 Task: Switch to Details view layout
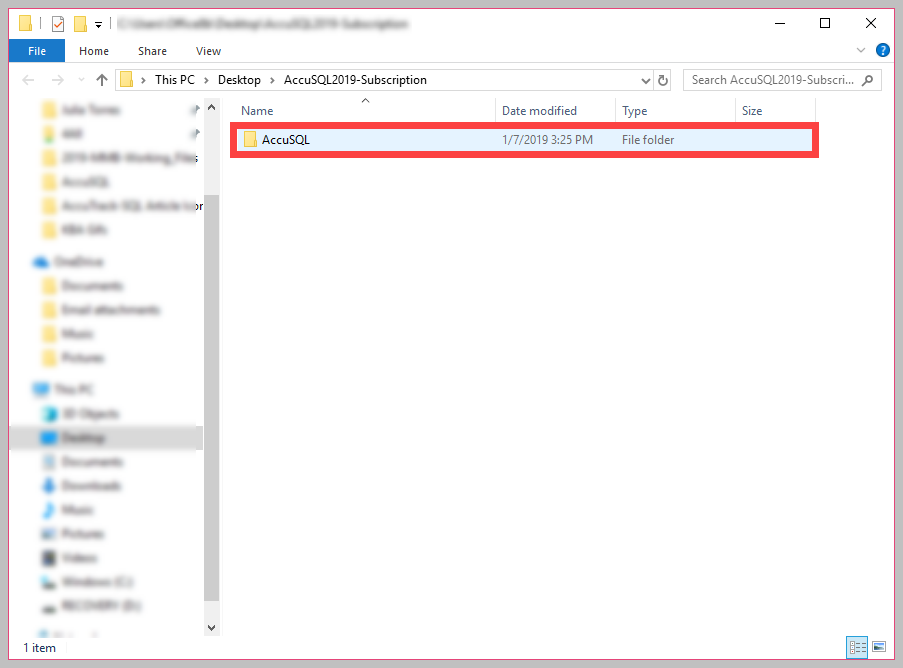pos(857,647)
